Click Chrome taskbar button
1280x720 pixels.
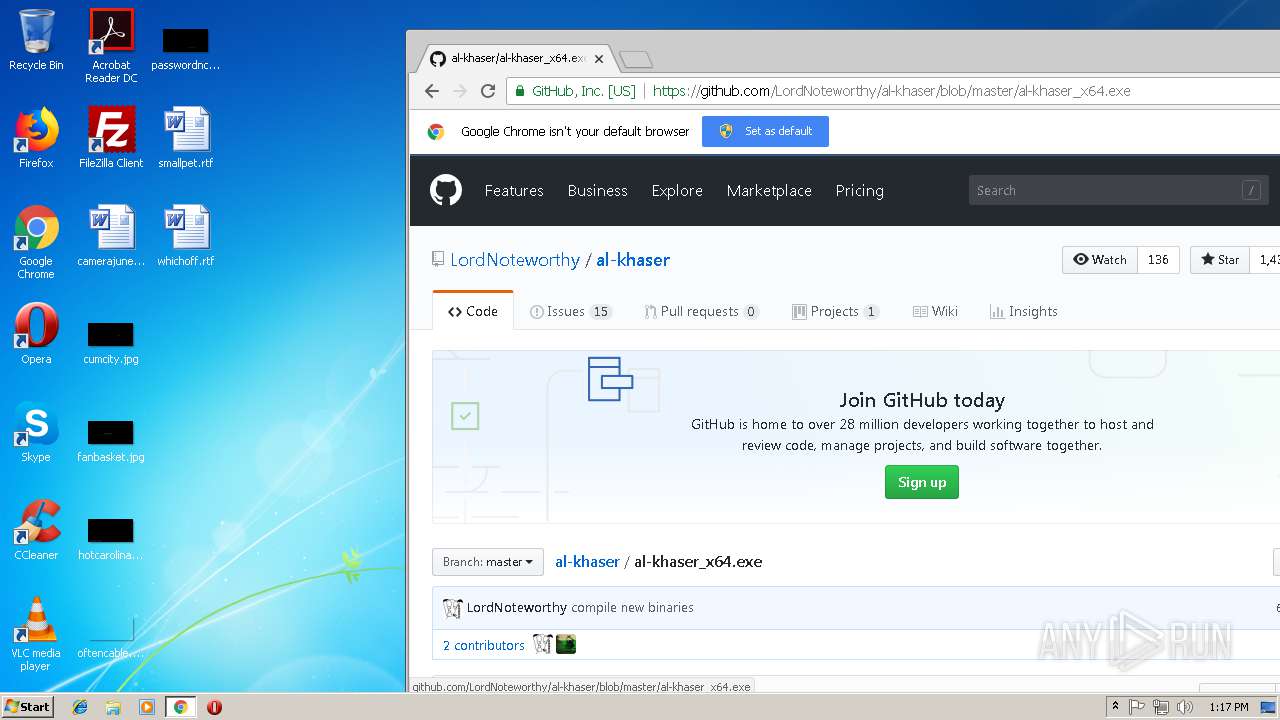(180, 707)
